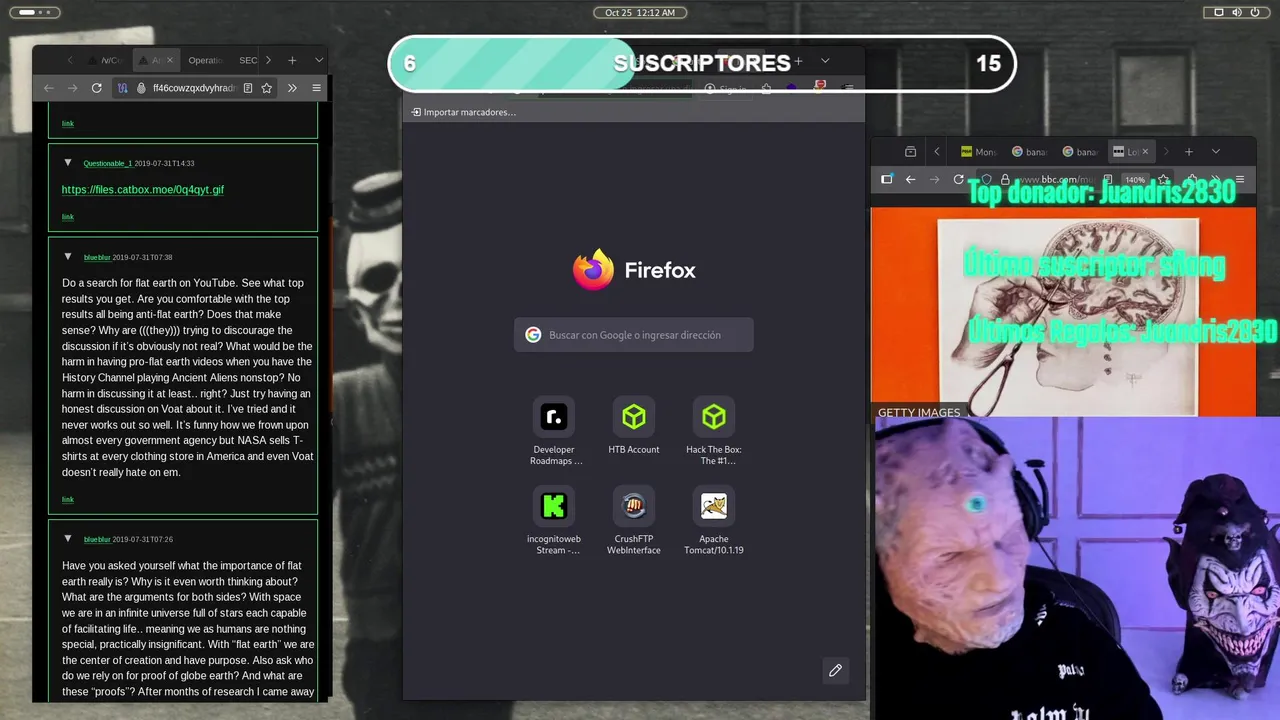Switch to the Operation tab in left browser
The width and height of the screenshot is (1280, 720).
point(204,60)
